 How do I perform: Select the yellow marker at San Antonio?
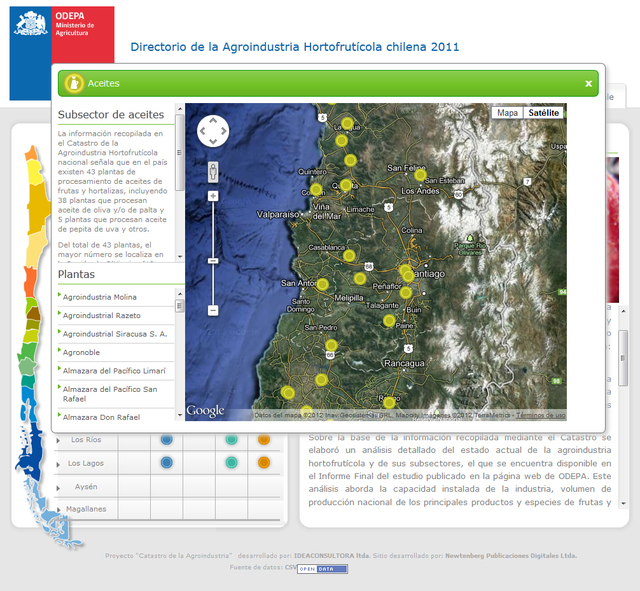tap(322, 284)
